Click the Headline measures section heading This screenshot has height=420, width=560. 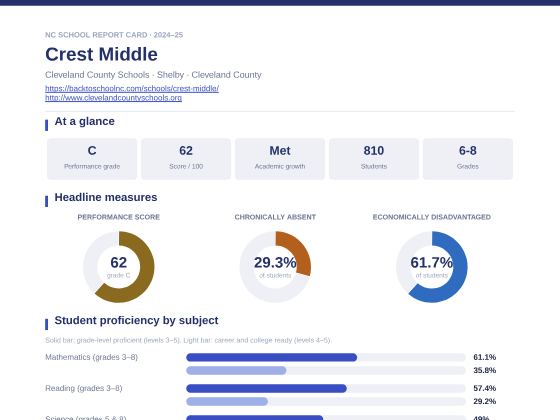coord(106,197)
